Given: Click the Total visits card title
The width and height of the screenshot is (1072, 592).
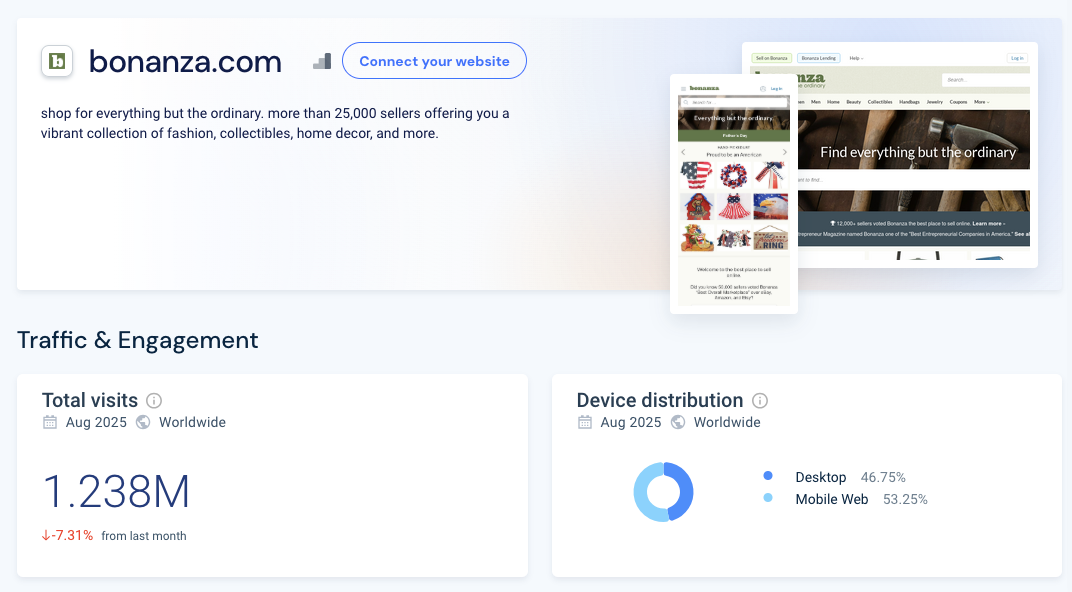Looking at the screenshot, I should coord(90,401).
